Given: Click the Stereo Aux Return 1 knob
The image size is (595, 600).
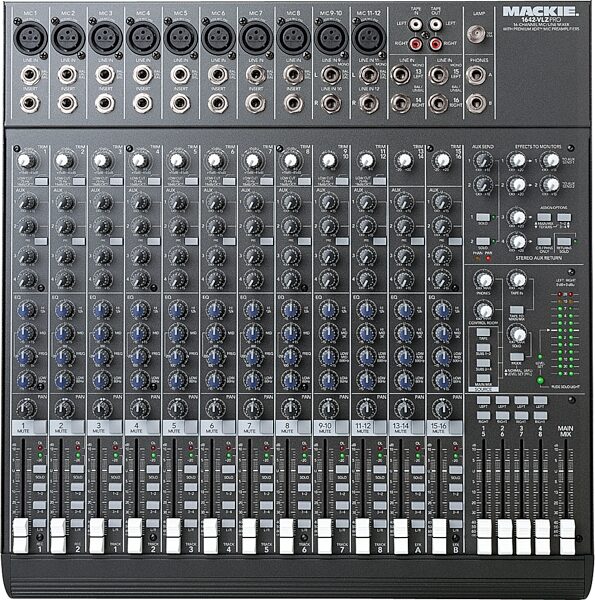Looking at the screenshot, I should click(x=517, y=160).
